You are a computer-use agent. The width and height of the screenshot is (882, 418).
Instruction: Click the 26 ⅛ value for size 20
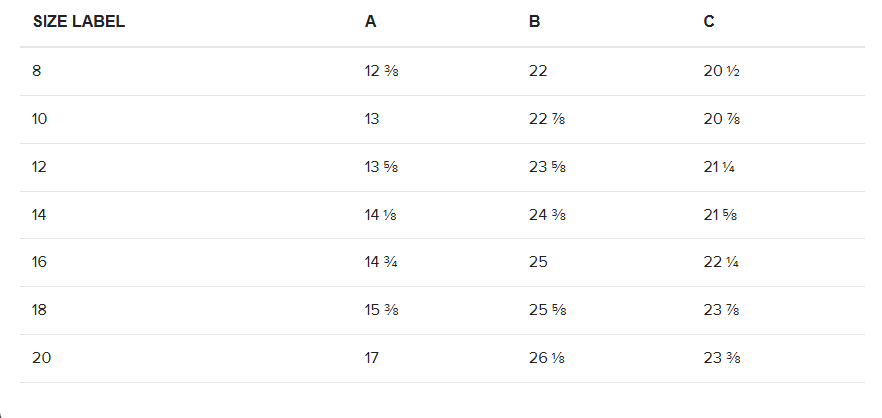coord(547,358)
